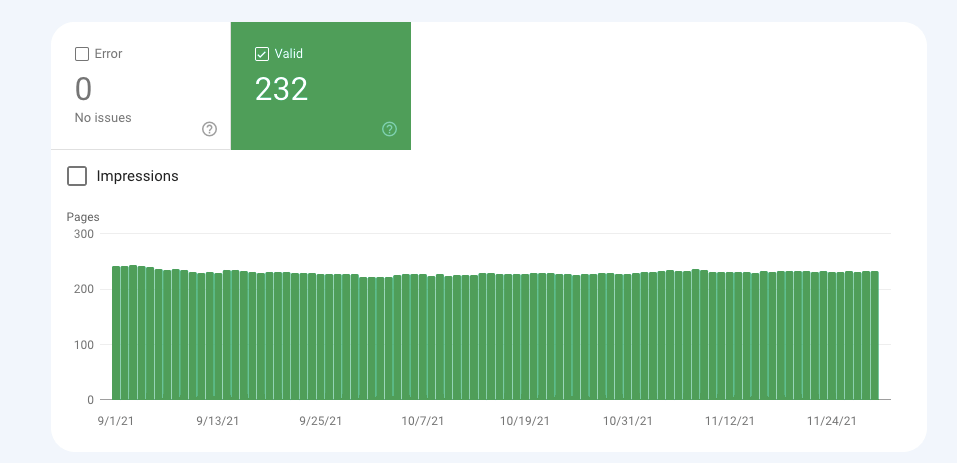Click the 11/12/21 date label on axis
957x463 pixels.
(x=729, y=421)
